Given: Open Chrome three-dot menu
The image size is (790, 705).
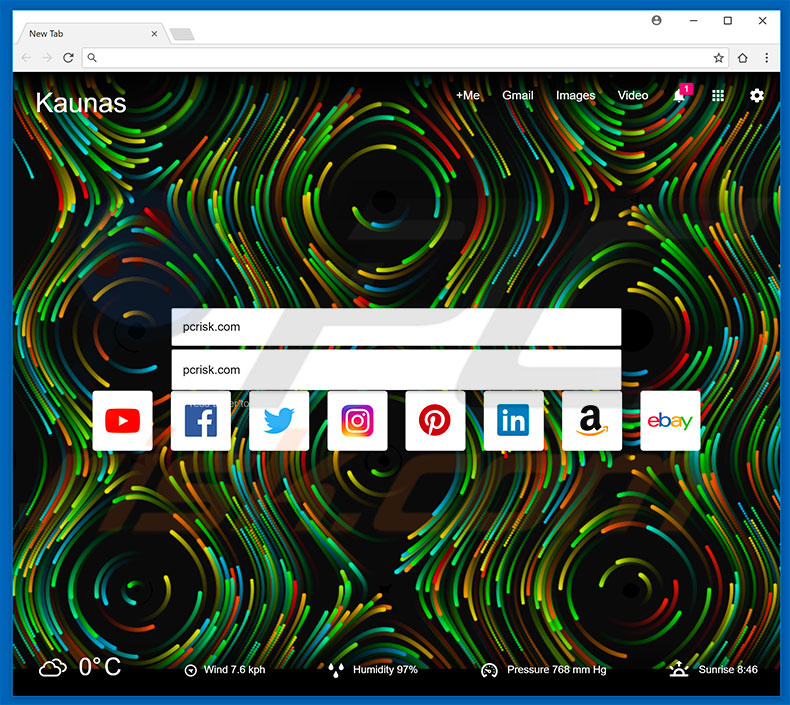Looking at the screenshot, I should coord(766,58).
